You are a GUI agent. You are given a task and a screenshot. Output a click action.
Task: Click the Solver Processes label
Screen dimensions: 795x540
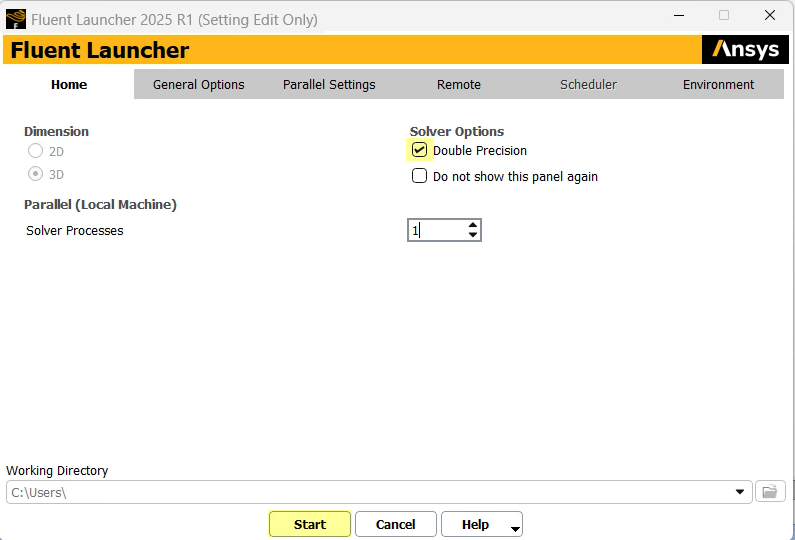coord(75,231)
